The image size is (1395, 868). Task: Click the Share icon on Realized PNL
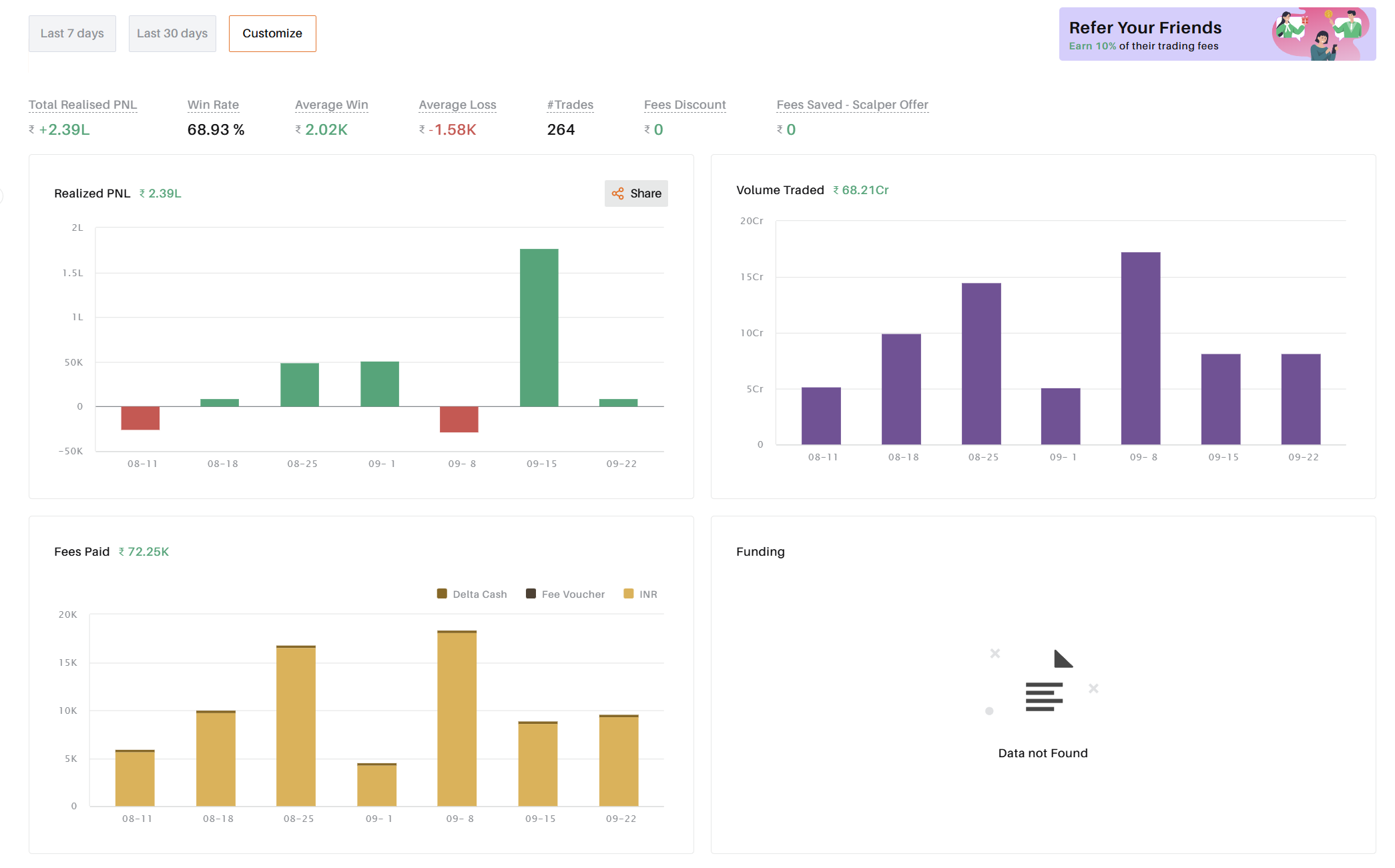618,193
